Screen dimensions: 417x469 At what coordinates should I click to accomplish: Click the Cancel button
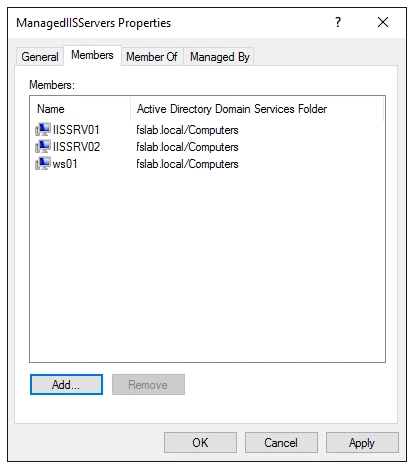pyautogui.click(x=281, y=443)
